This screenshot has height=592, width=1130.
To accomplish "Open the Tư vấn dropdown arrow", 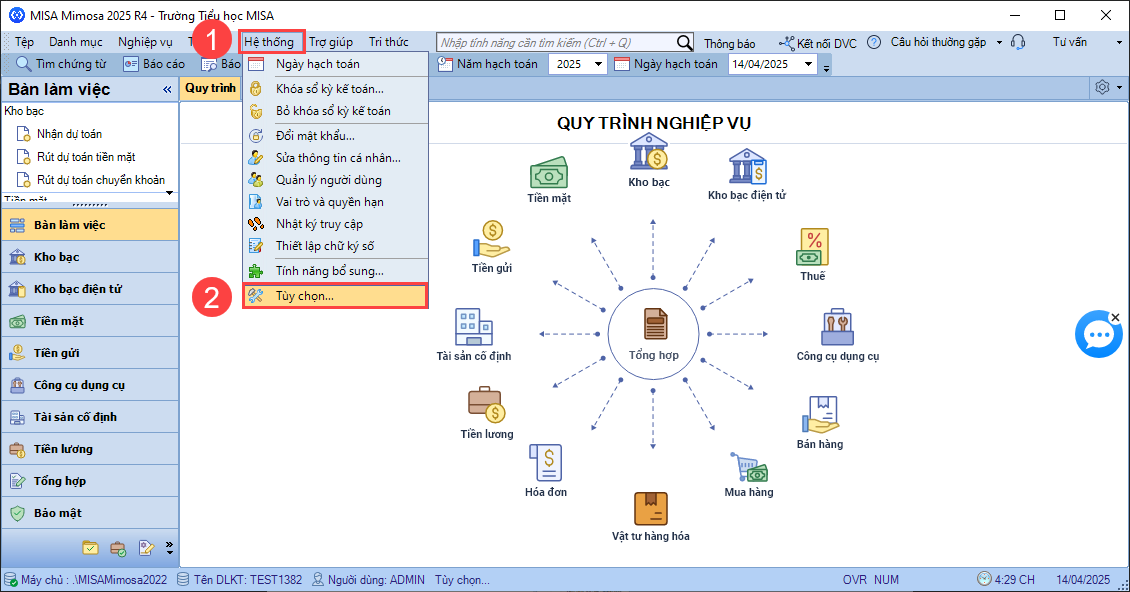I will click(x=1119, y=43).
